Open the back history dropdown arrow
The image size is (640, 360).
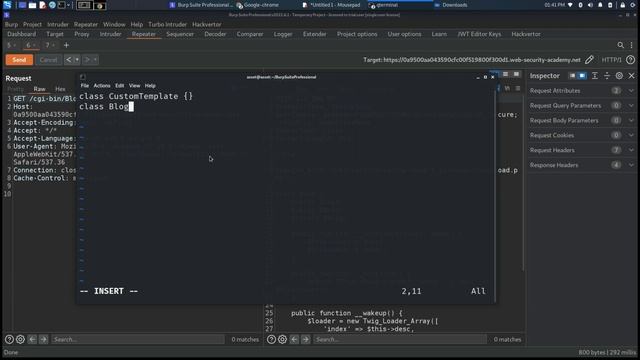[76, 60]
